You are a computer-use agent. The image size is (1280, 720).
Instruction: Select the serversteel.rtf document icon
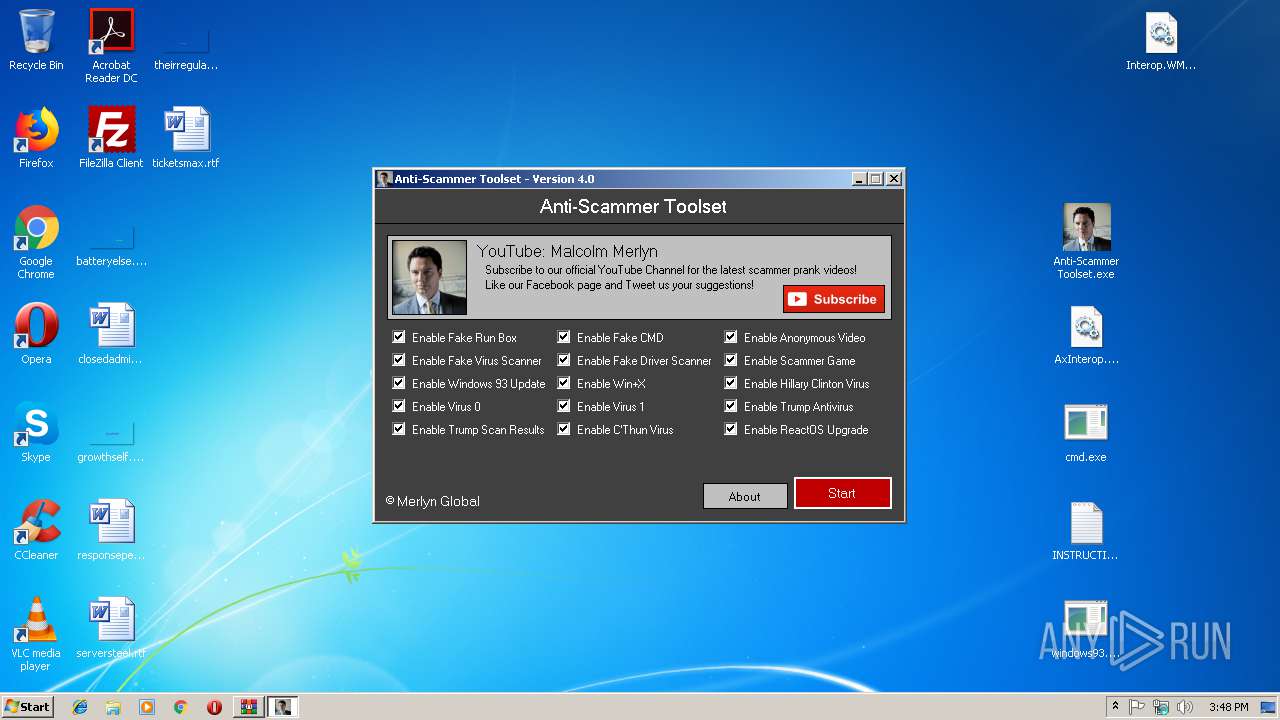click(x=111, y=628)
